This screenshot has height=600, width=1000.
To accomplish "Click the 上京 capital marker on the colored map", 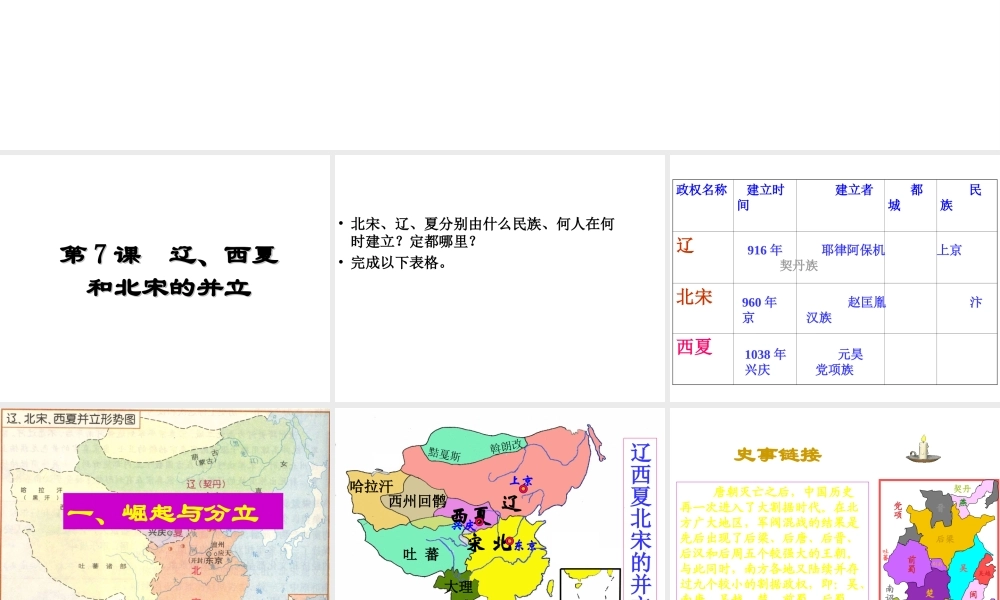I will coord(523,489).
